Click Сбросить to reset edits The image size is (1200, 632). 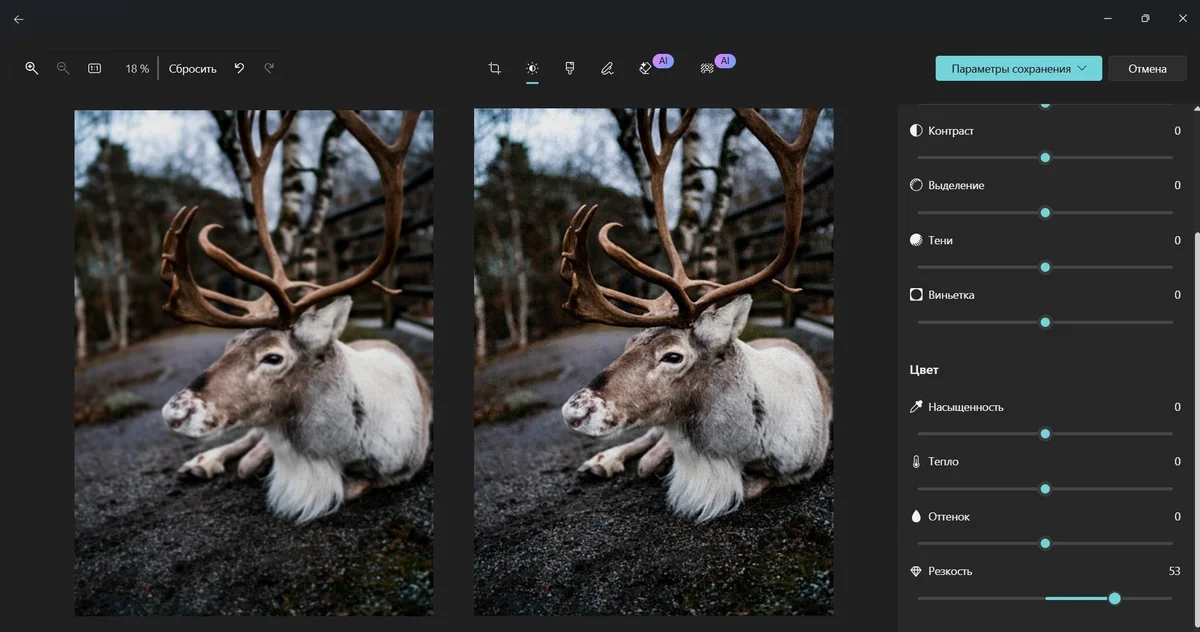[192, 69]
